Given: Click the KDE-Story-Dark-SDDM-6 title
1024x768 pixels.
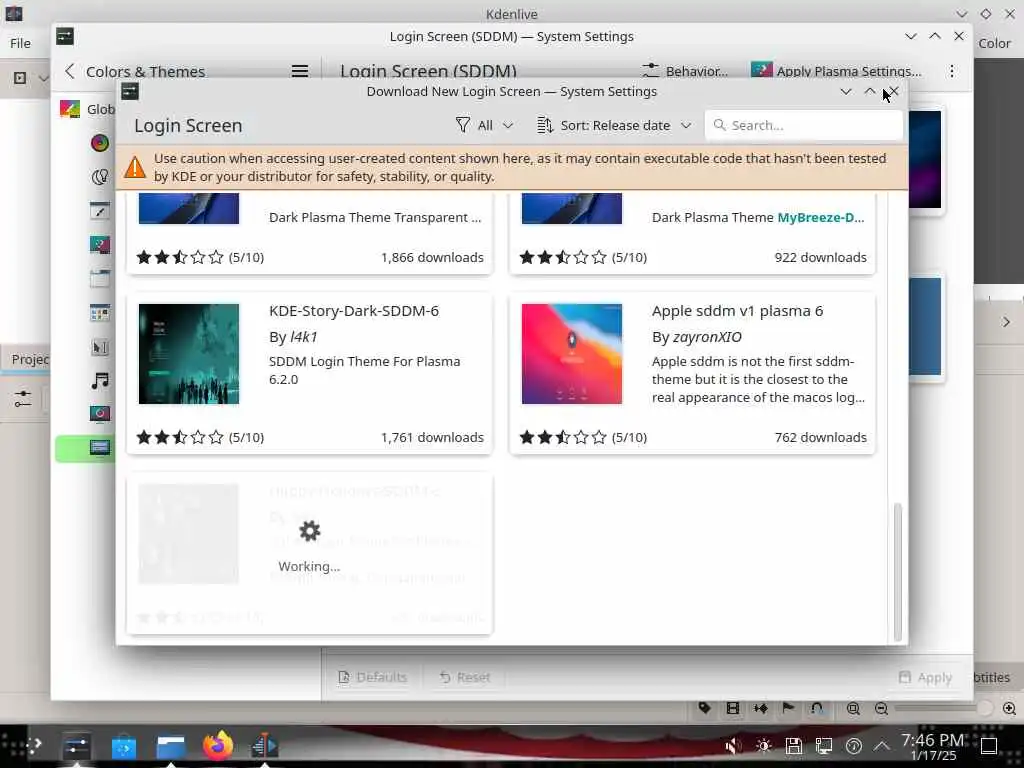Looking at the screenshot, I should pos(354,311).
